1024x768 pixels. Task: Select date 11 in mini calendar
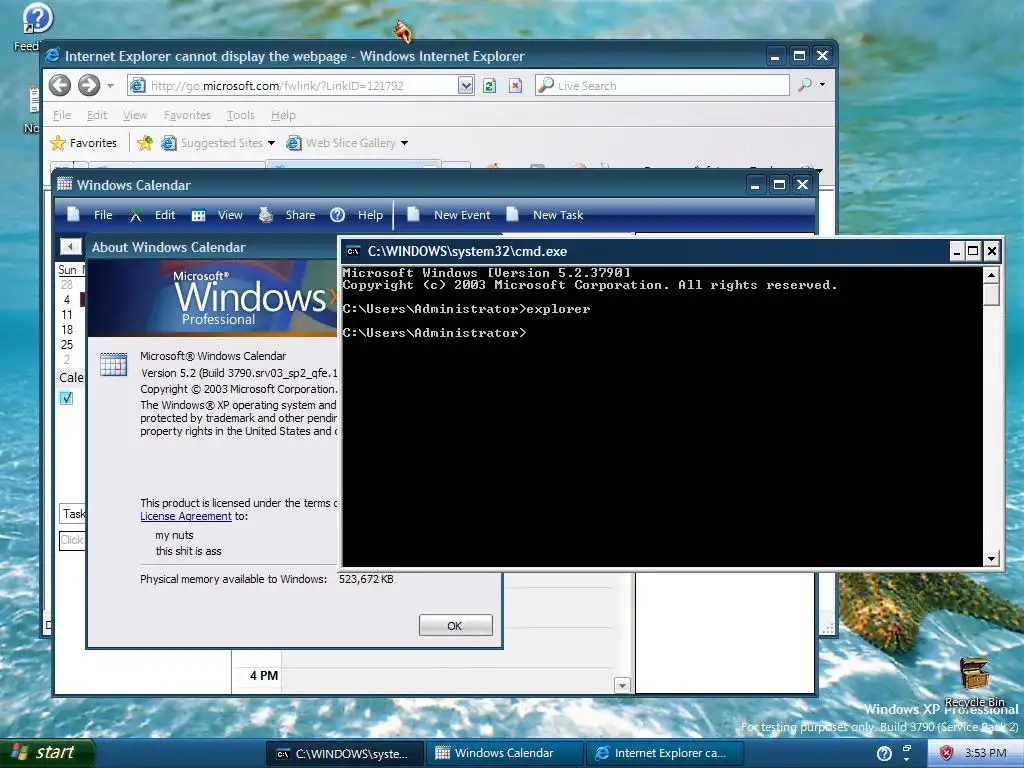tap(67, 315)
